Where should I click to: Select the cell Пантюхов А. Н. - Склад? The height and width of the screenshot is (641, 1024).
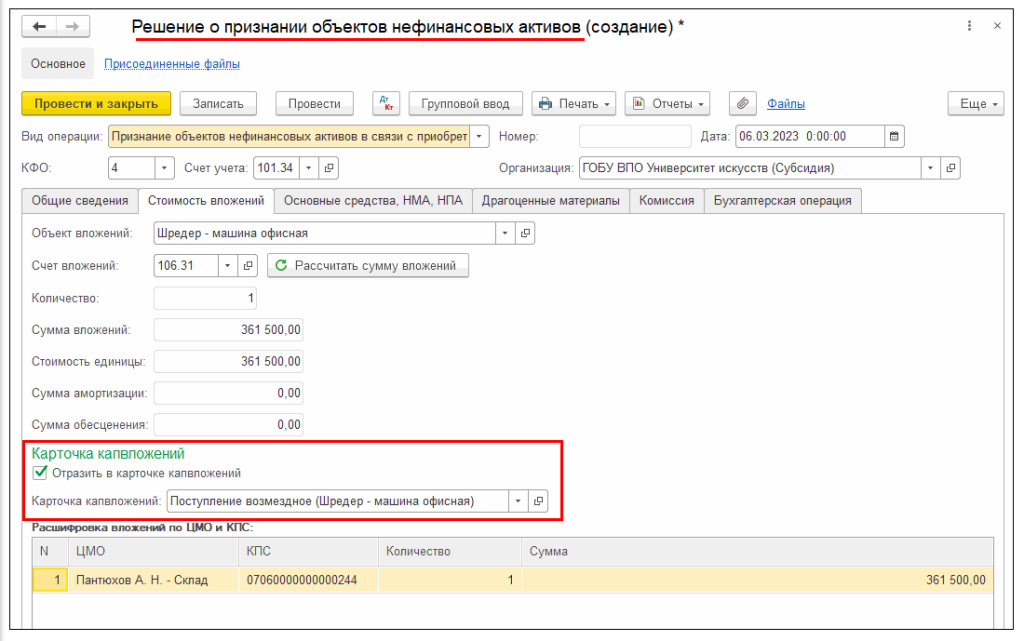coord(153,580)
